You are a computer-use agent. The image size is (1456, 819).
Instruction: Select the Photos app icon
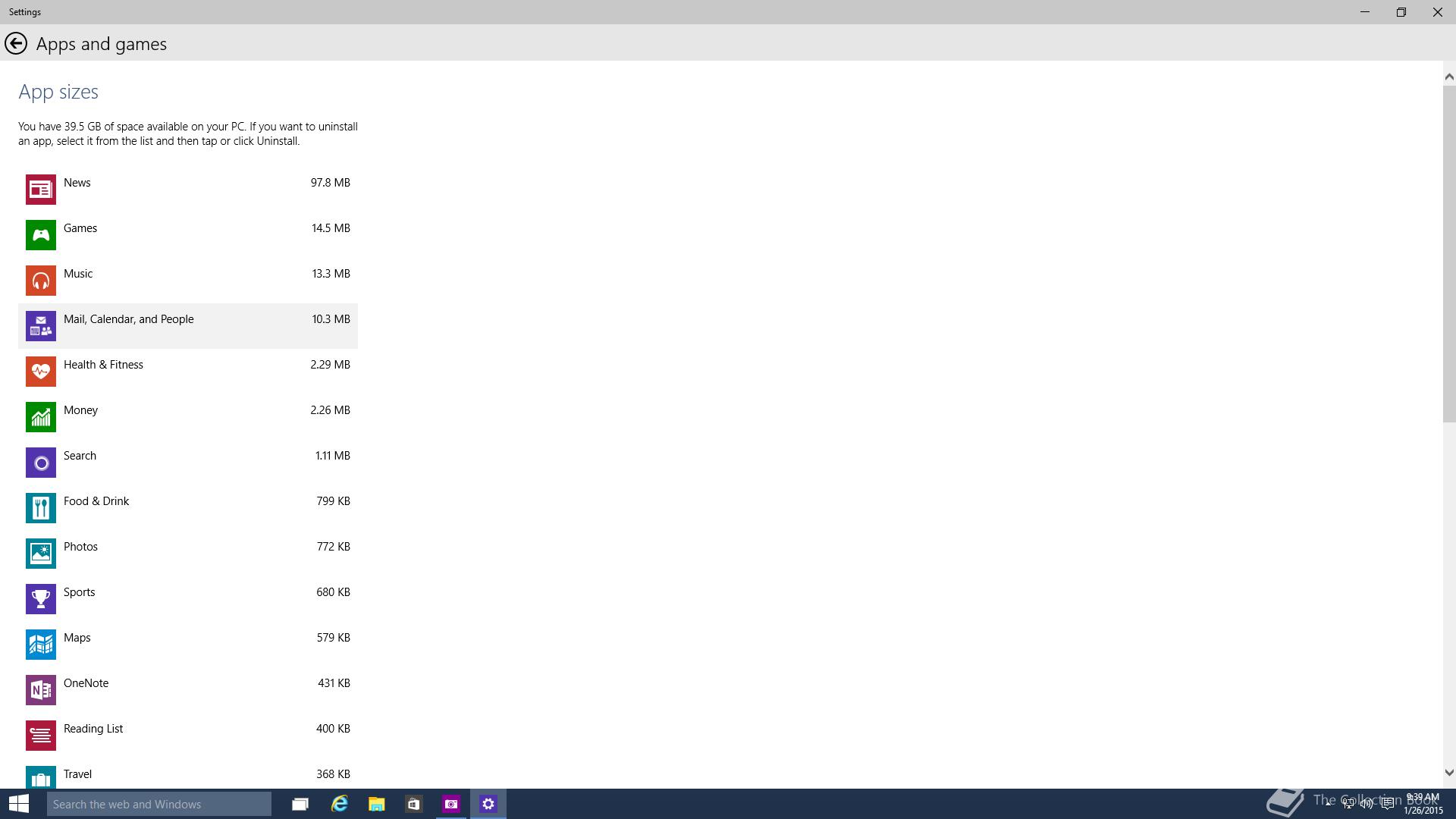click(x=41, y=554)
